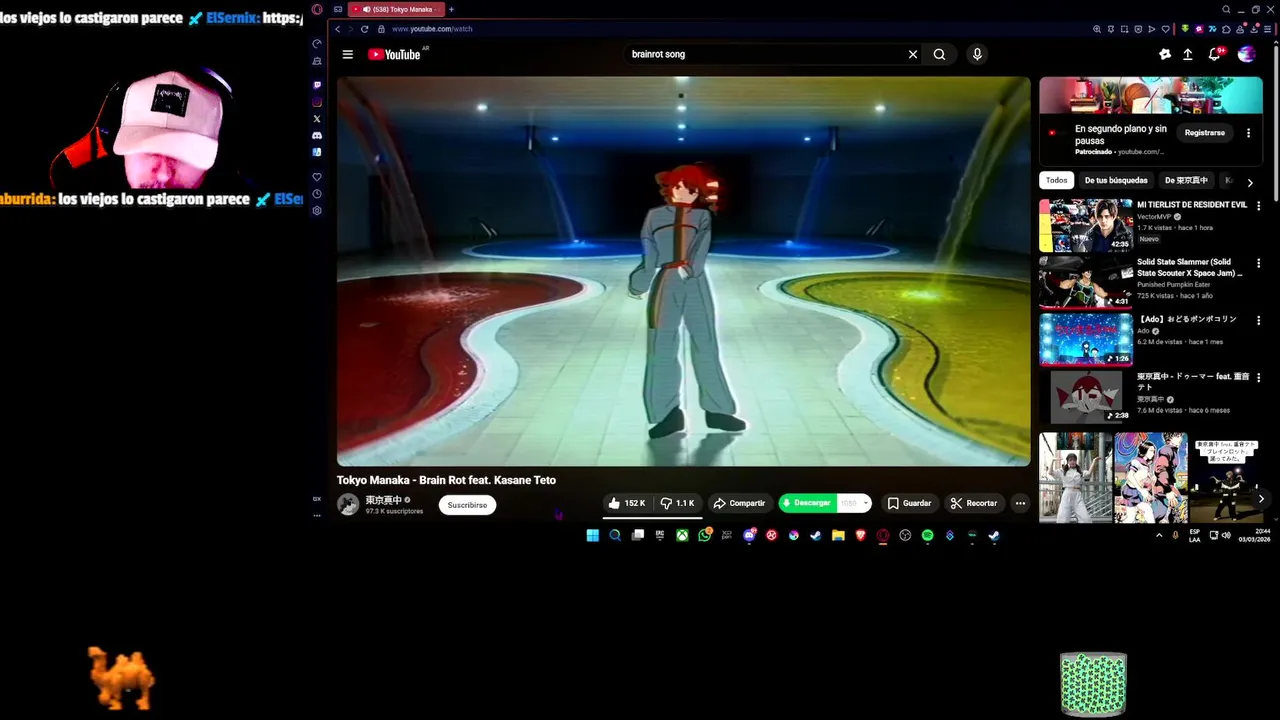Open X in the Opera sidebar

pos(317,119)
